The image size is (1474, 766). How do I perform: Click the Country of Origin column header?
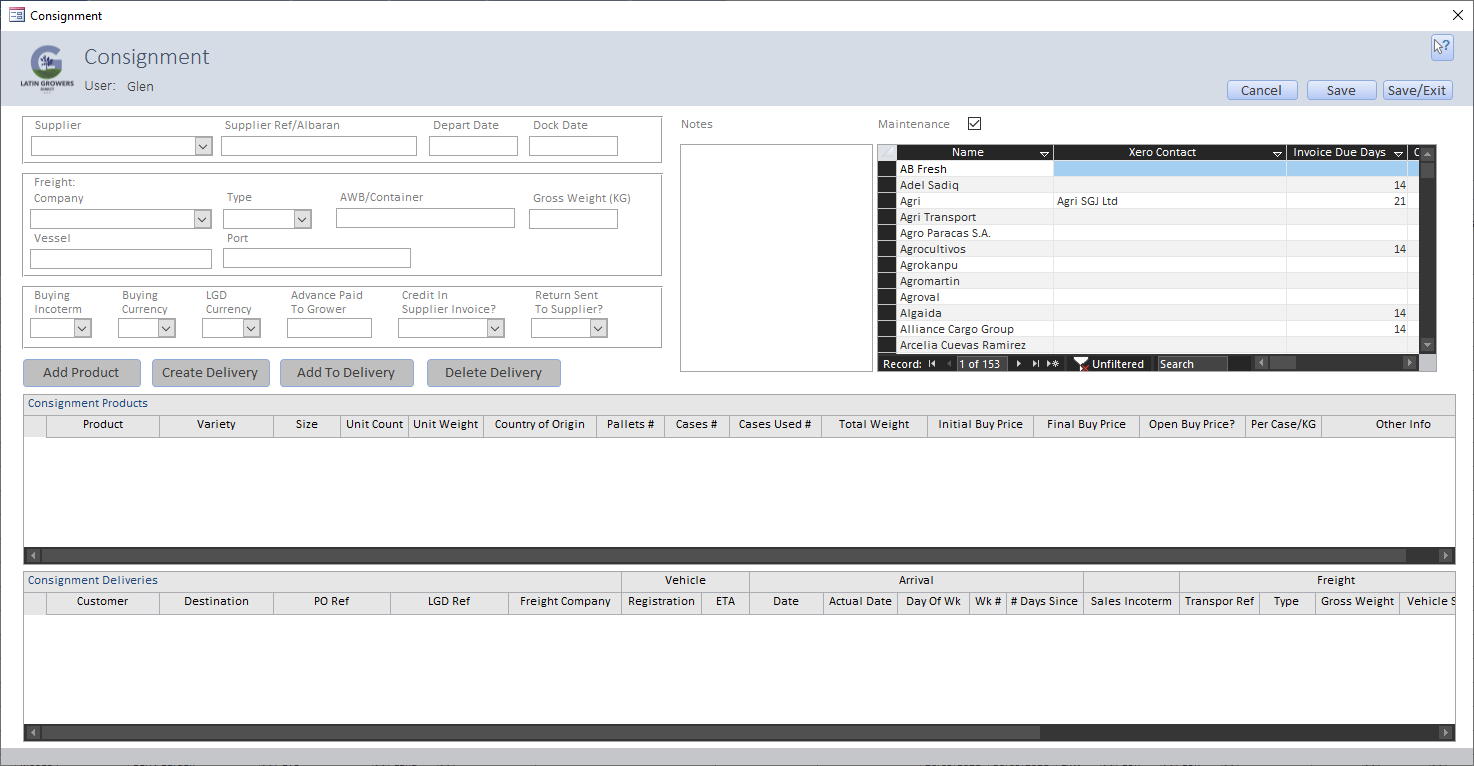pos(540,424)
